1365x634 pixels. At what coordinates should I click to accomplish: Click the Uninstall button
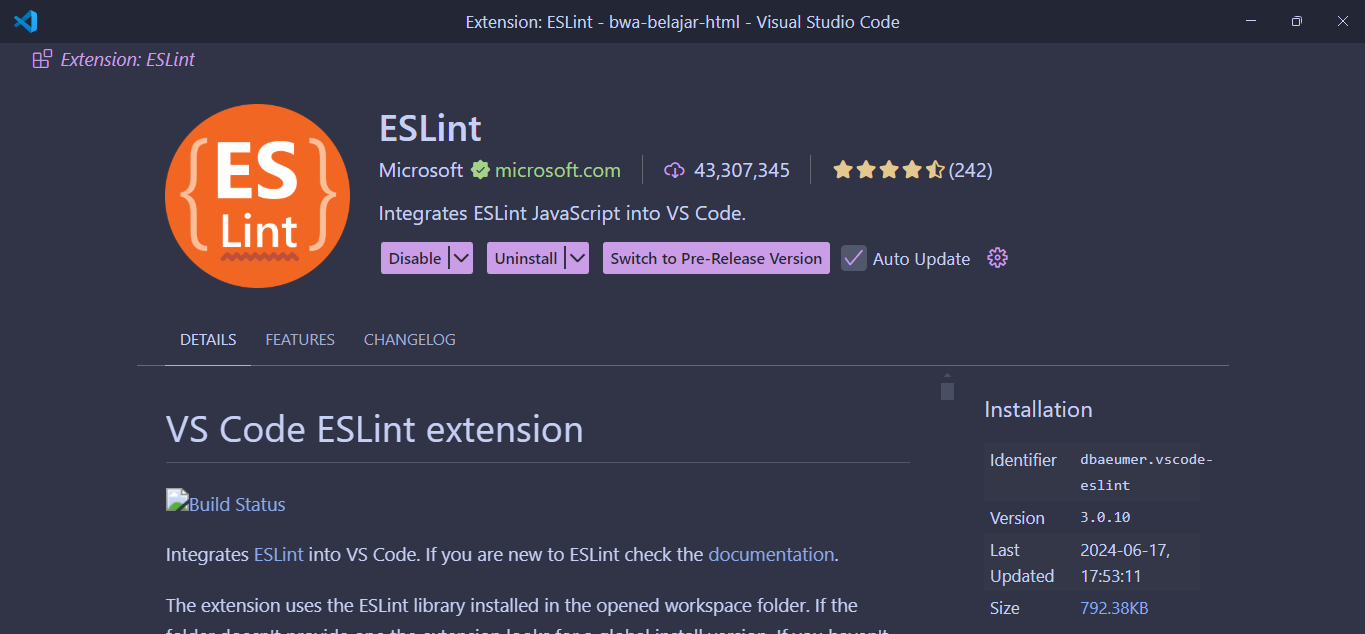click(526, 258)
